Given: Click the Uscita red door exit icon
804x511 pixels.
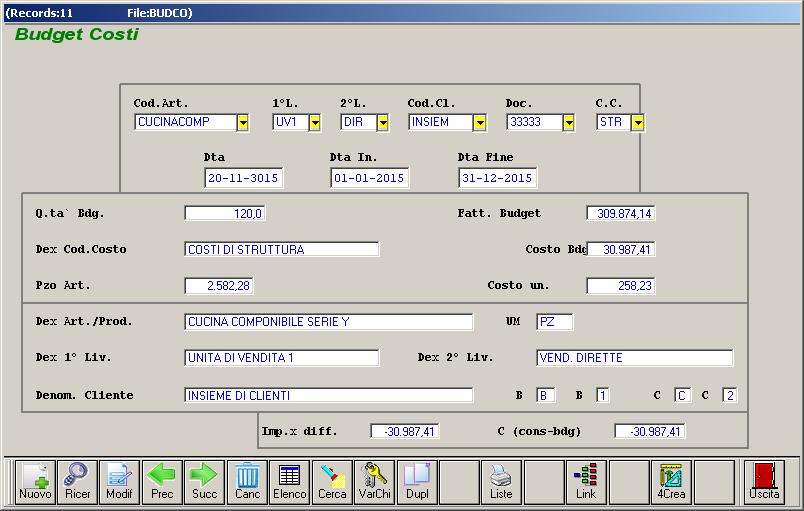Looking at the screenshot, I should (x=764, y=482).
